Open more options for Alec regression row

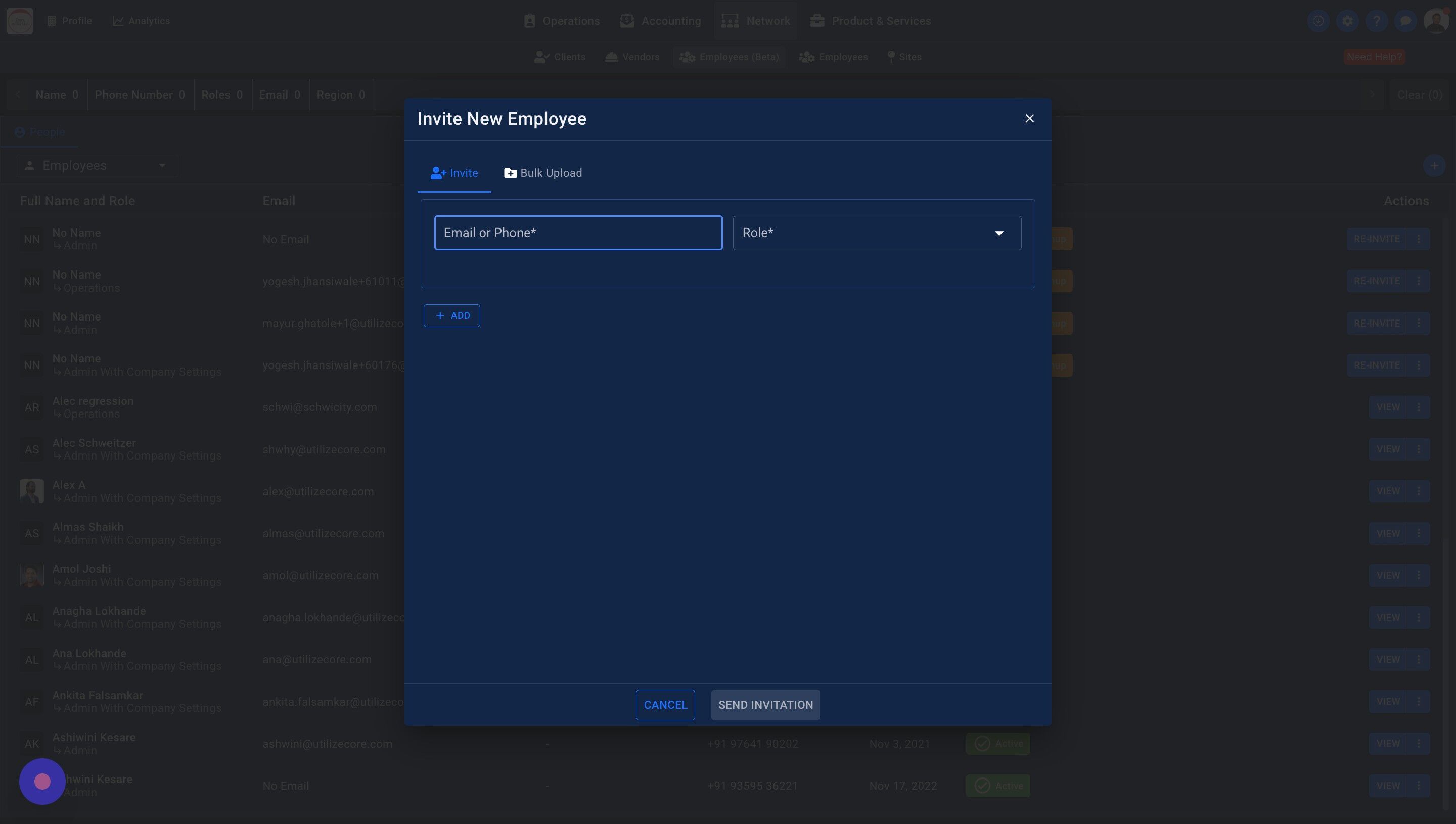click(x=1418, y=407)
